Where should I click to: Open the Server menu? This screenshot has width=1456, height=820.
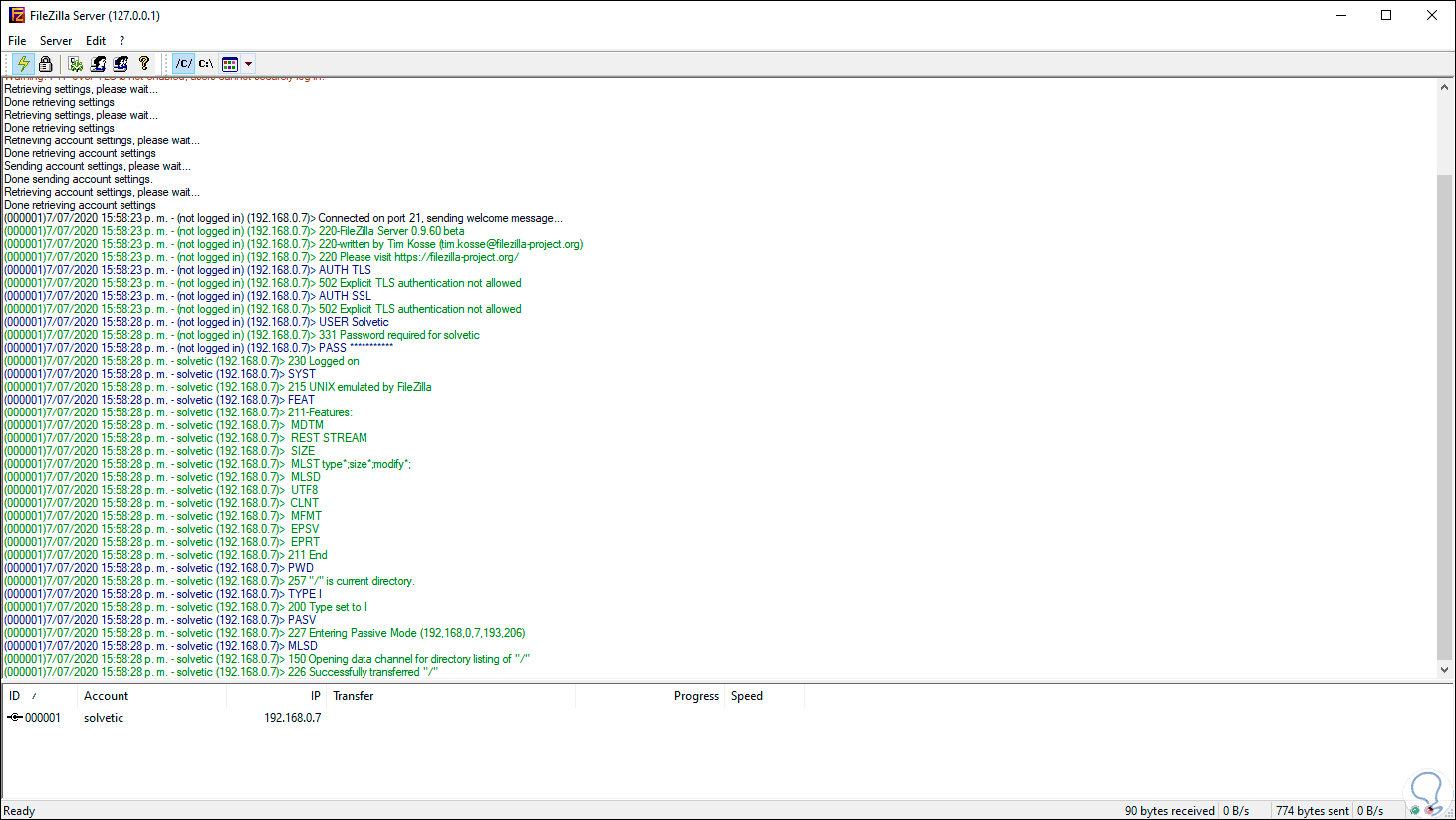coord(56,41)
